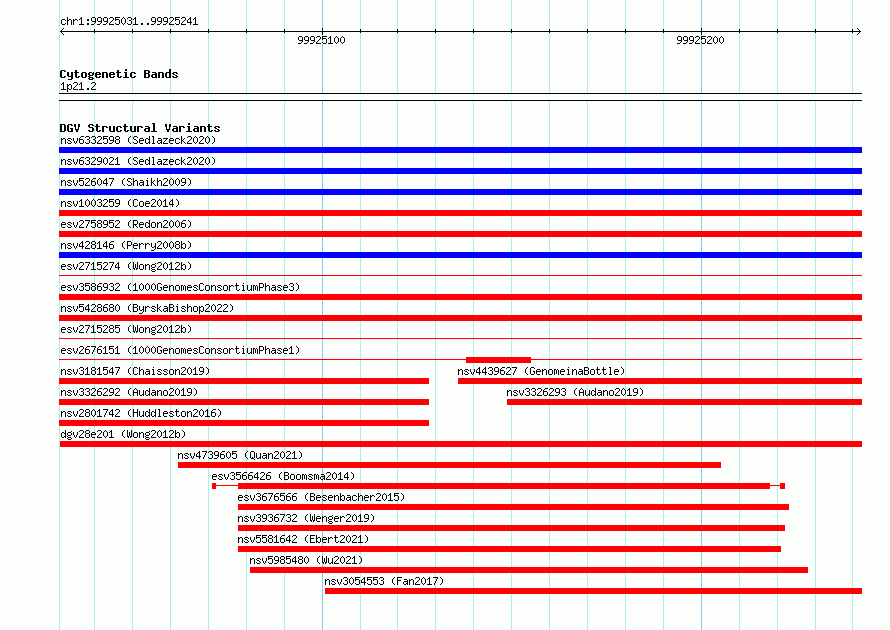
Task: Open variant esv3586932 (1000GenomesConsortiumPhase3)
Action: pyautogui.click(x=180, y=287)
